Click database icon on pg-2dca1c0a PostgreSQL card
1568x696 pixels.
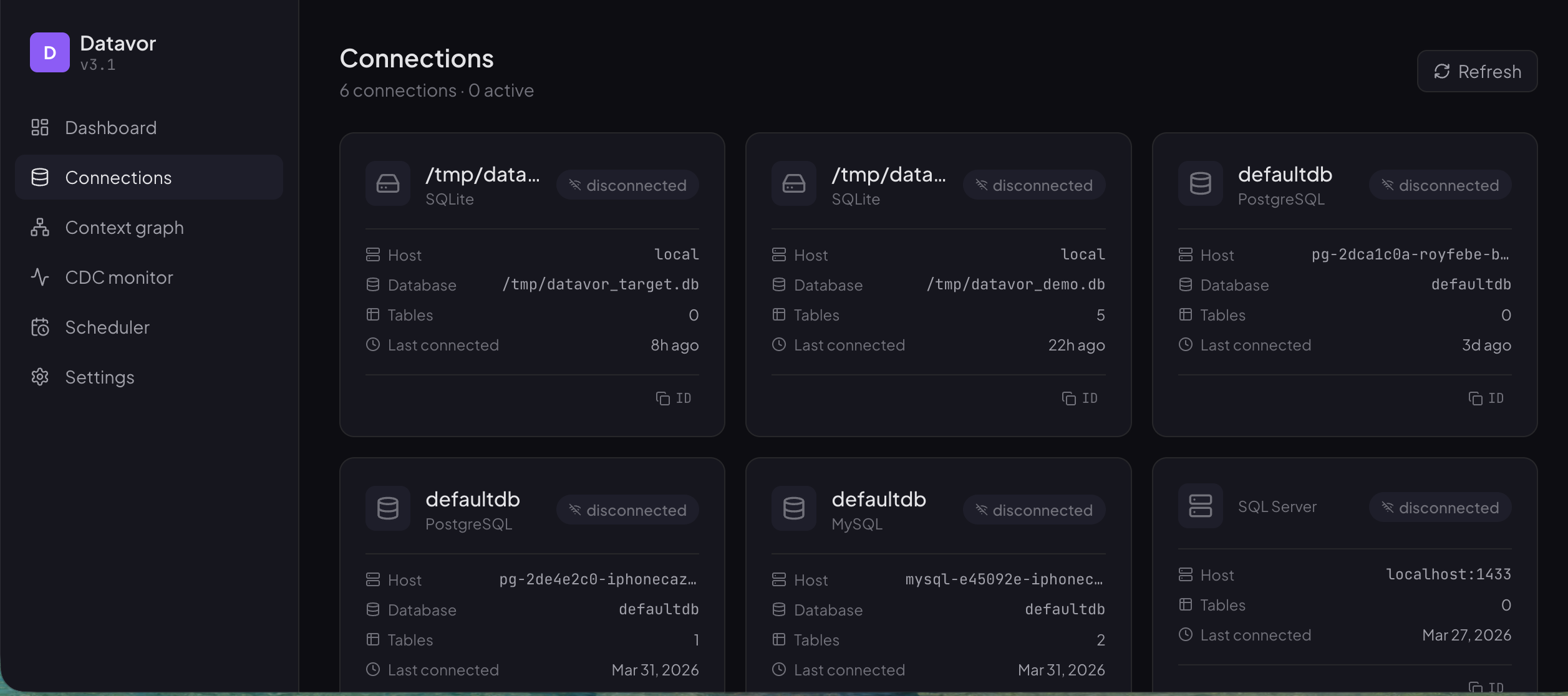point(1201,183)
